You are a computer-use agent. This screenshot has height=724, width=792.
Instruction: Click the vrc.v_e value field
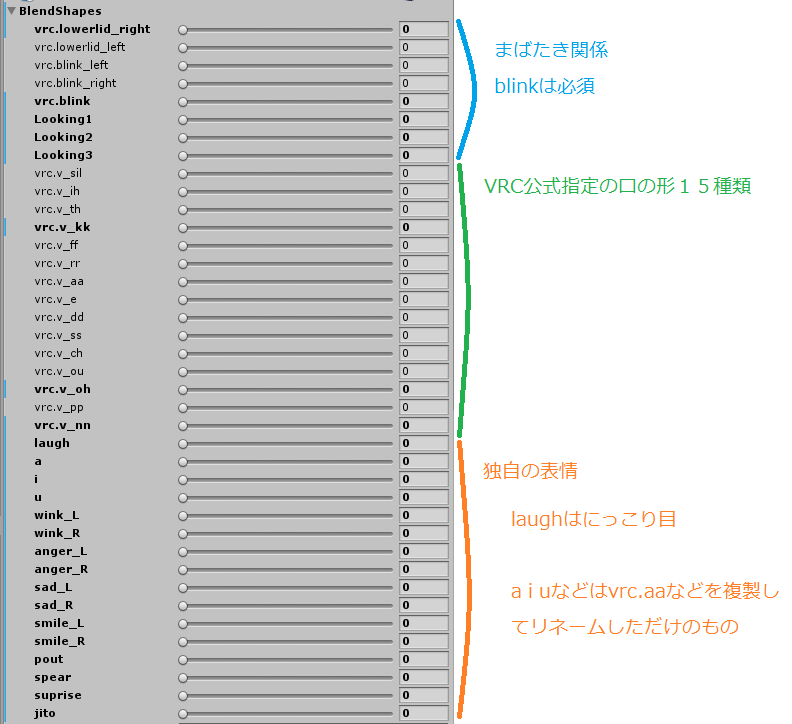(423, 300)
